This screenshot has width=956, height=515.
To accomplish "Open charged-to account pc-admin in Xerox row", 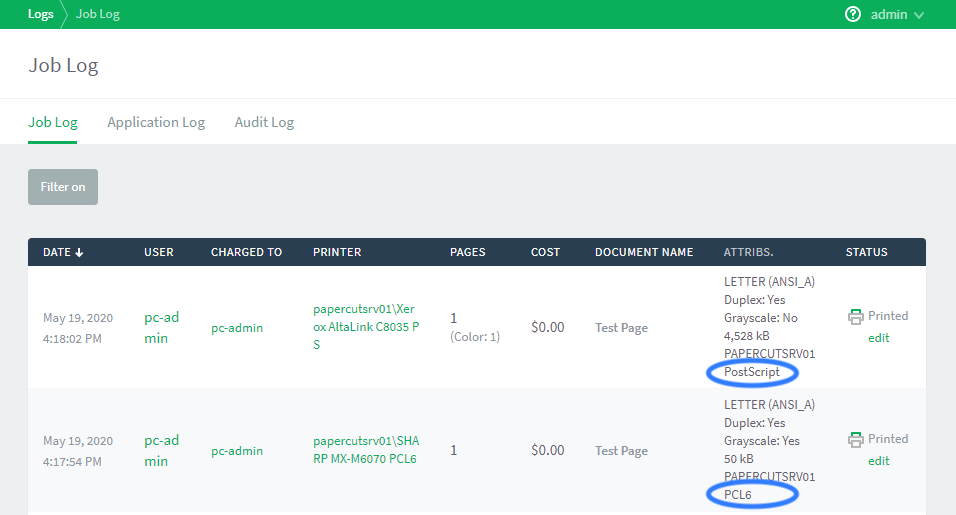I will [237, 328].
